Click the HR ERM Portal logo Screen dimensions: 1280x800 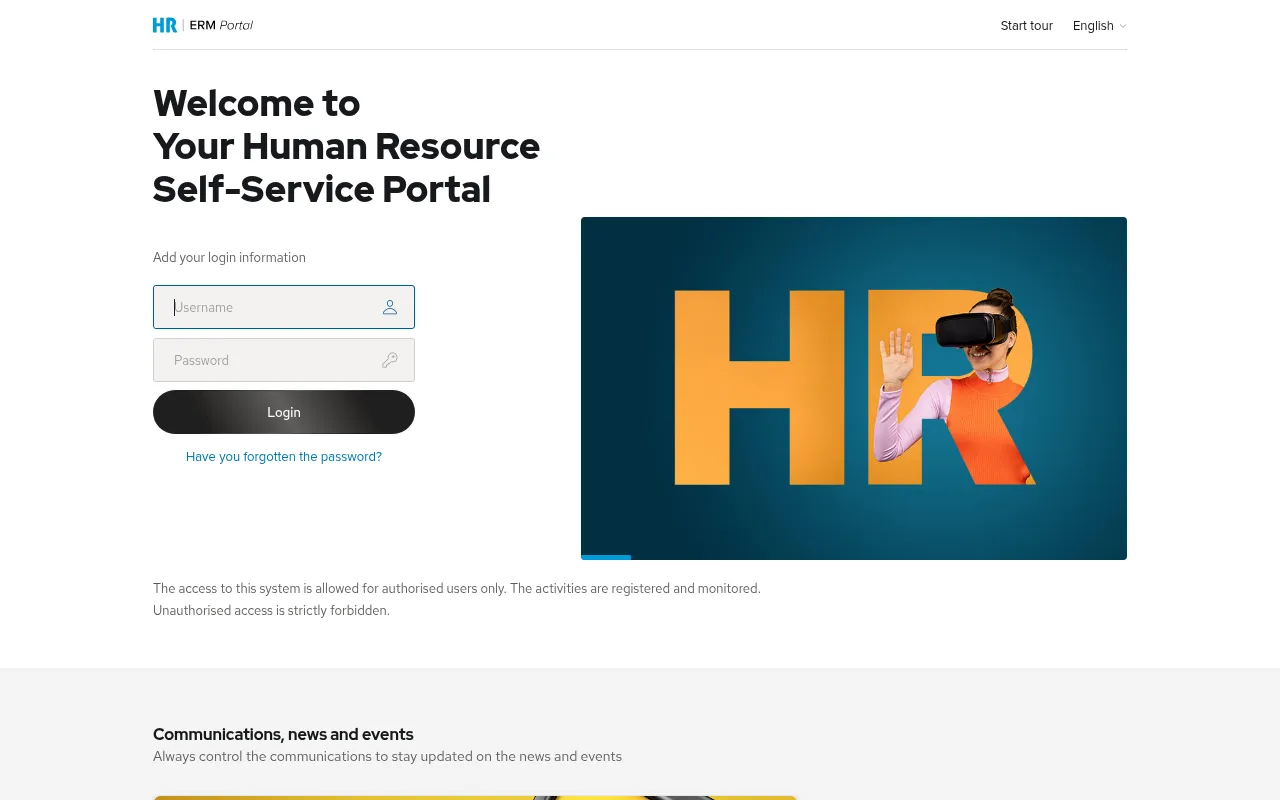[x=203, y=25]
